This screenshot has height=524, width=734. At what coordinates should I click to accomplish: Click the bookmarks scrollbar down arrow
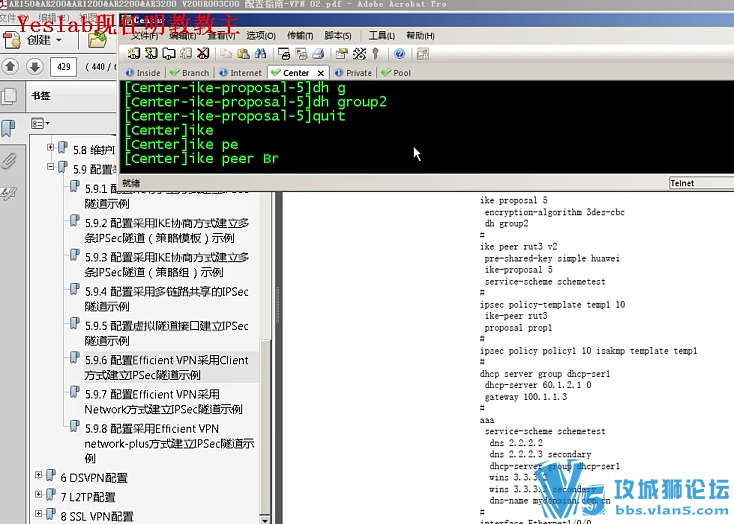point(264,520)
